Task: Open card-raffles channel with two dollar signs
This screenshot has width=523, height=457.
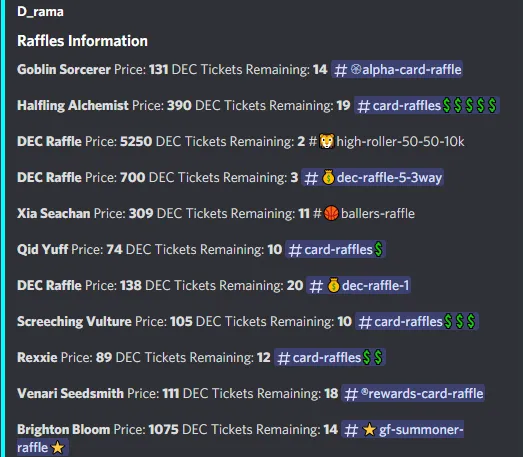Action: pos(330,358)
